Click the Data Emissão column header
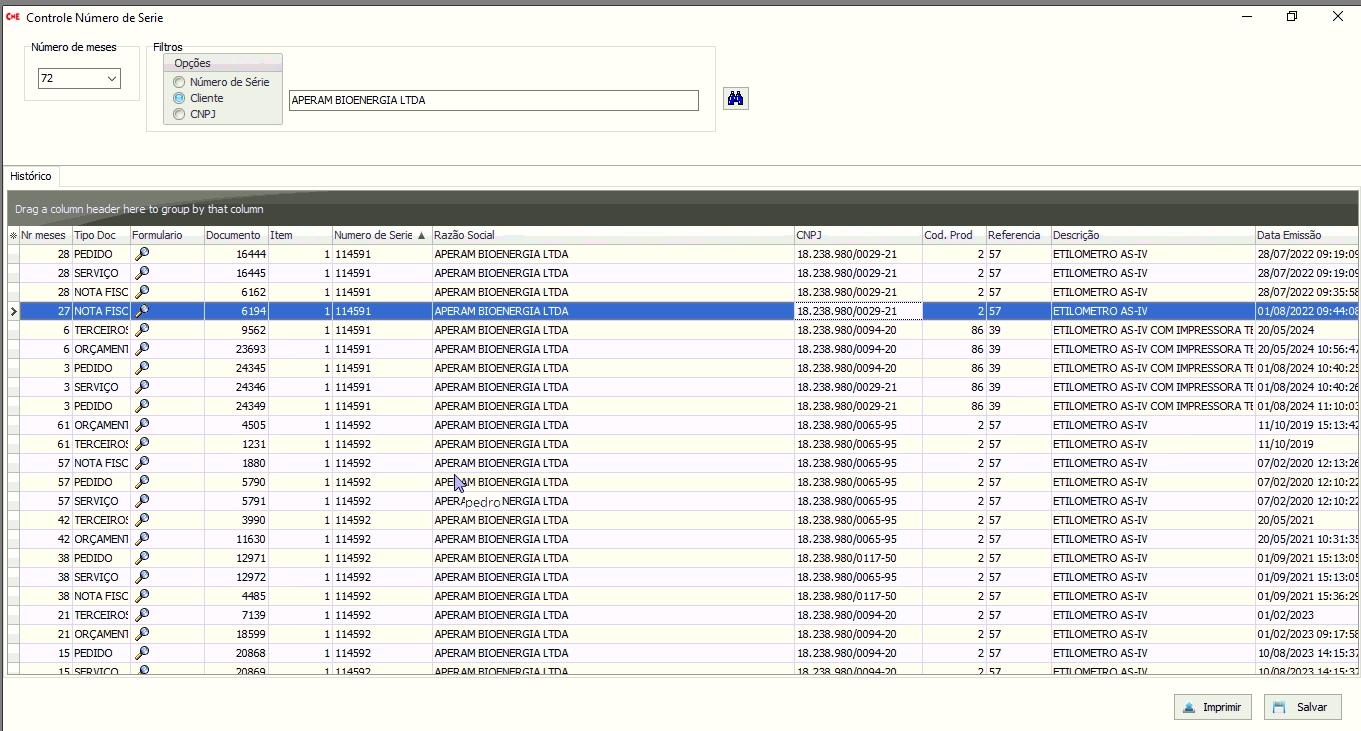Image resolution: width=1361 pixels, height=731 pixels. pyautogui.click(x=1305, y=235)
